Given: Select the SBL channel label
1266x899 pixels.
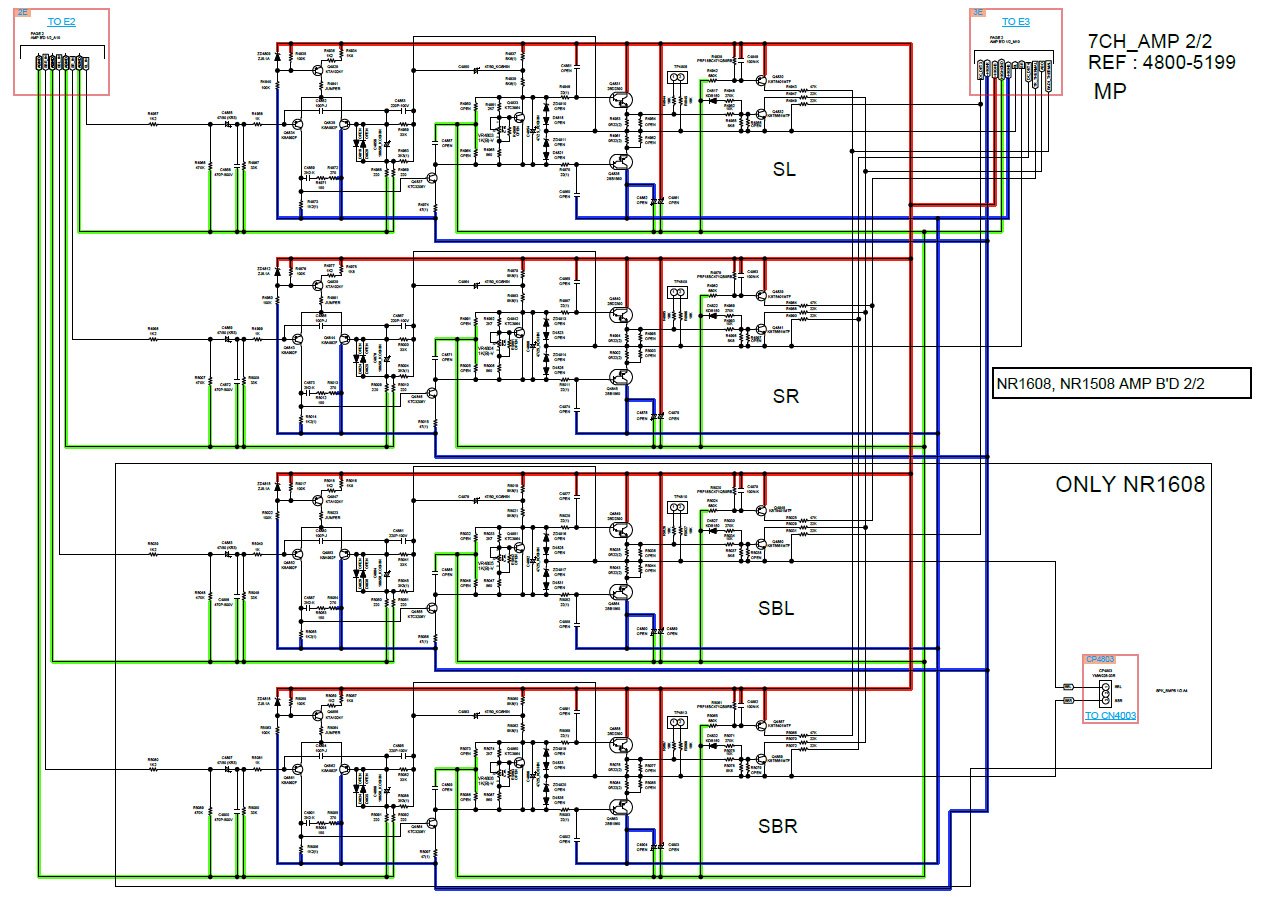Looking at the screenshot, I should [x=775, y=608].
